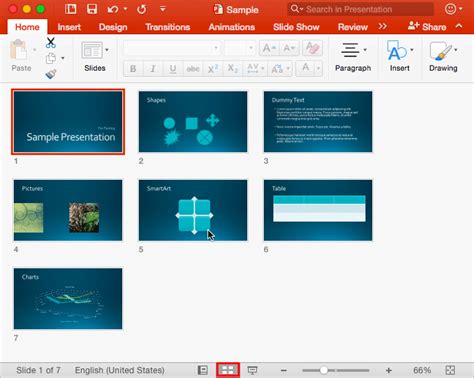Show more ribbon tabs with chevron
Image resolution: width=474 pixels, height=378 pixels.
click(383, 26)
